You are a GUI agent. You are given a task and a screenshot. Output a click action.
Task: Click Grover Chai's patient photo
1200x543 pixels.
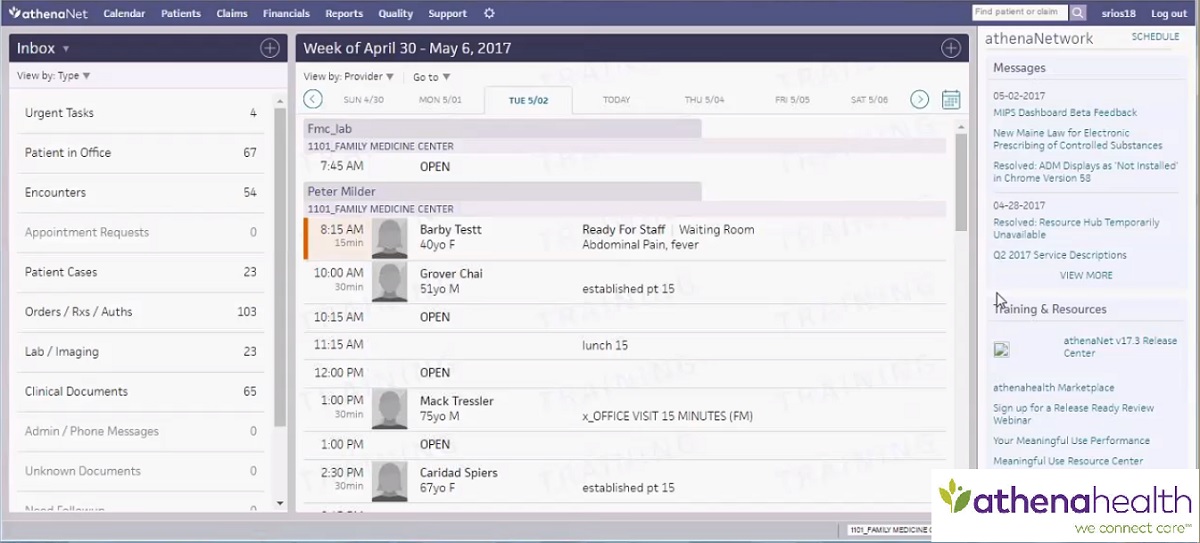click(x=389, y=282)
